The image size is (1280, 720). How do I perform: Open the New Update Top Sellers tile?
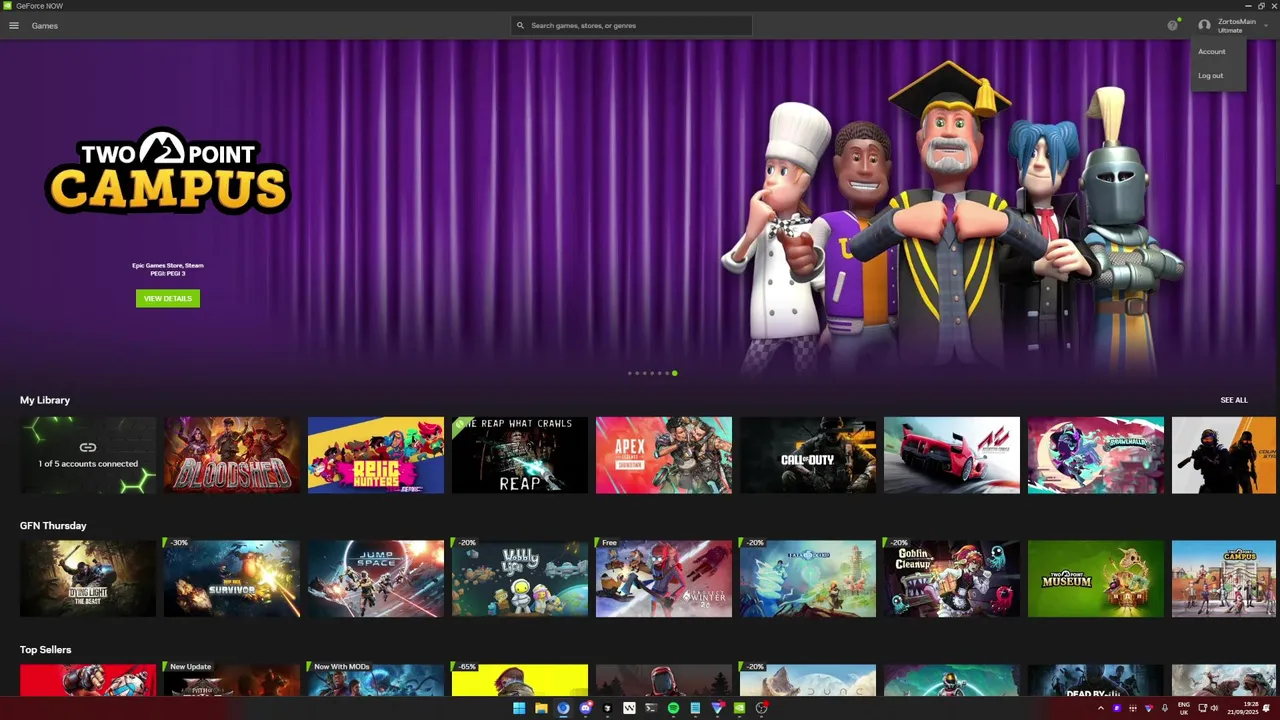coord(232,680)
